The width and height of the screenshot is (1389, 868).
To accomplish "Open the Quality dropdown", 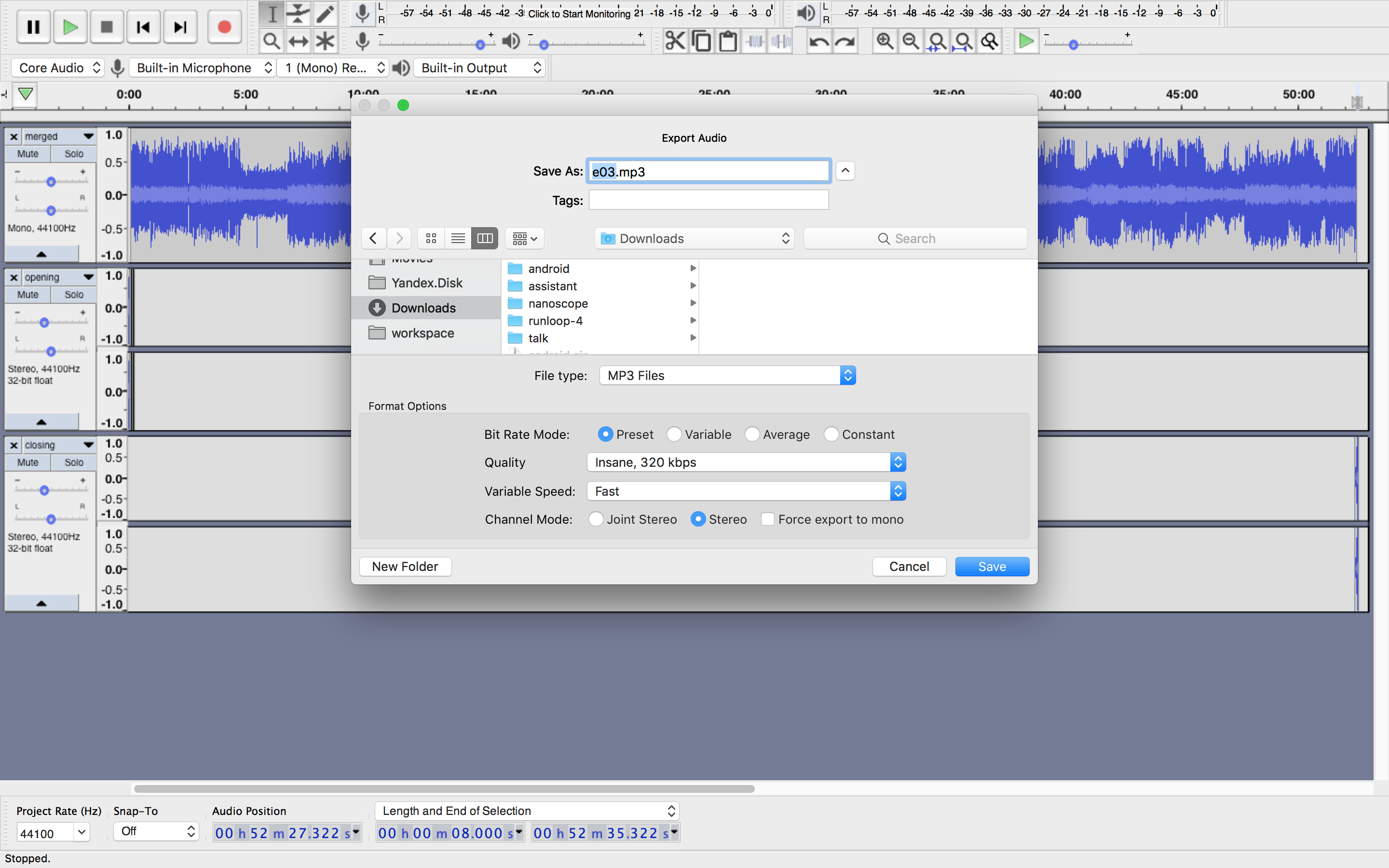I will (746, 463).
